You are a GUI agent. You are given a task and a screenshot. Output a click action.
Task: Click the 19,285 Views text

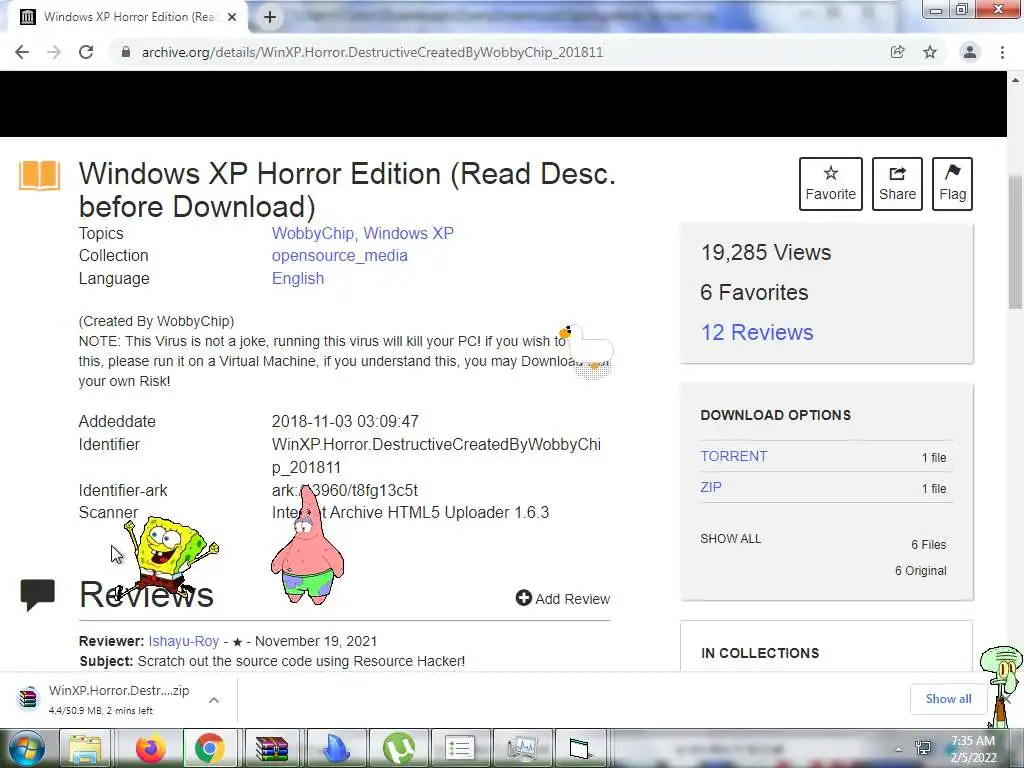[766, 253]
